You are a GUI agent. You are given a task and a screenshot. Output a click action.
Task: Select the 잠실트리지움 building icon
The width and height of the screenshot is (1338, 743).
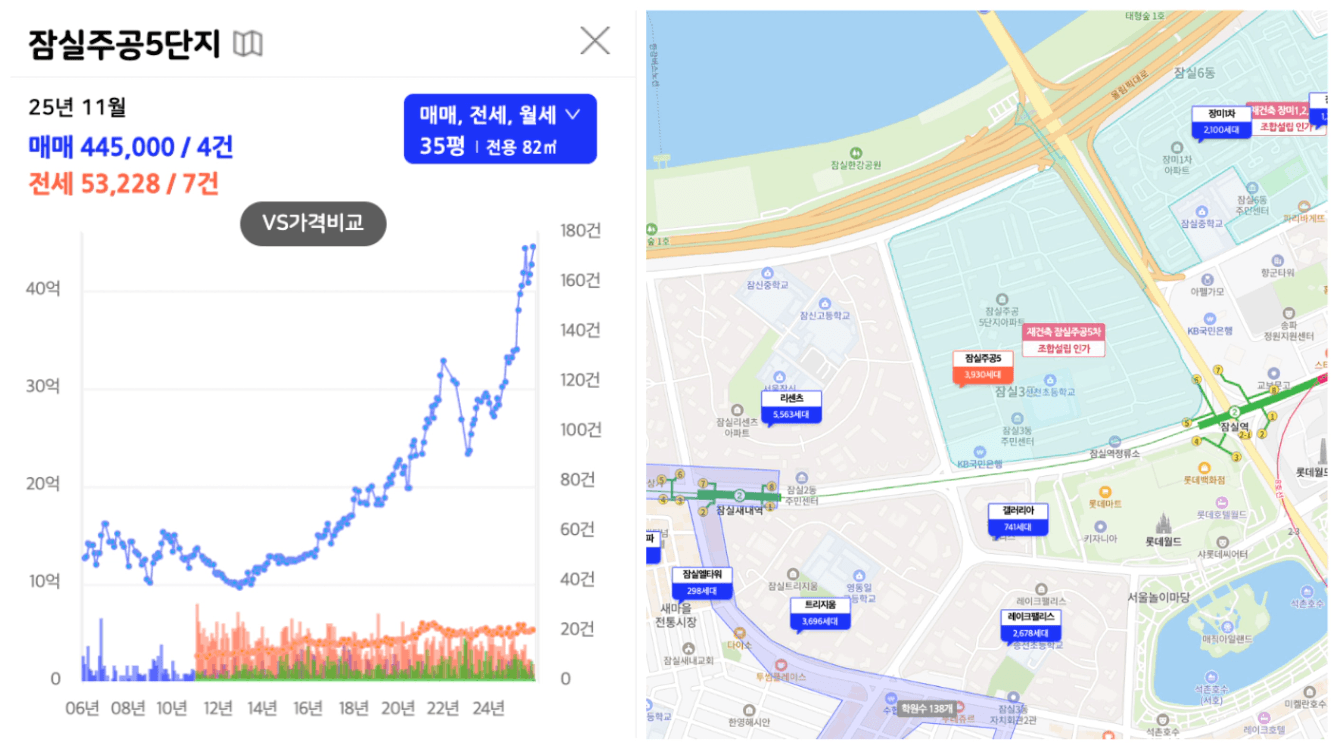pyautogui.click(x=791, y=573)
